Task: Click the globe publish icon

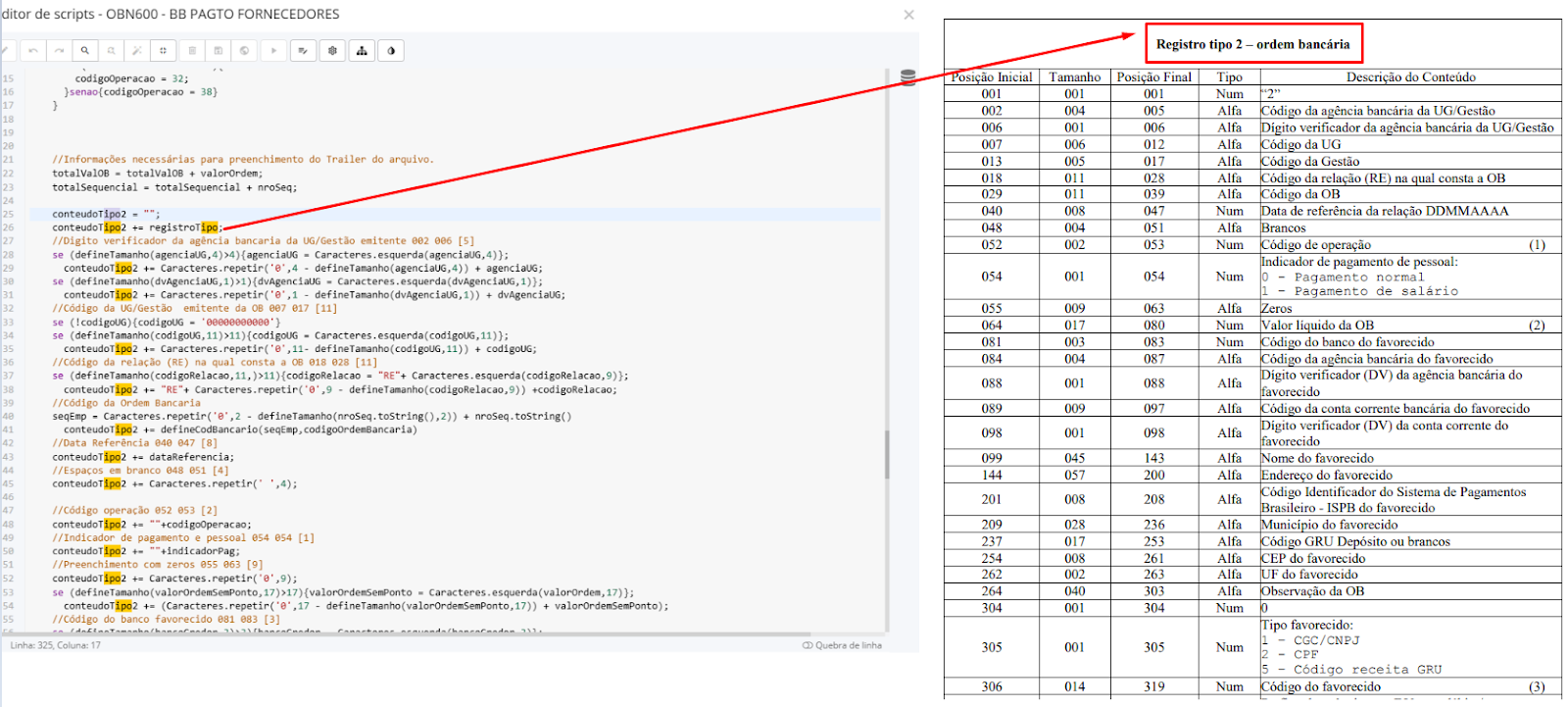Action: pos(245,51)
